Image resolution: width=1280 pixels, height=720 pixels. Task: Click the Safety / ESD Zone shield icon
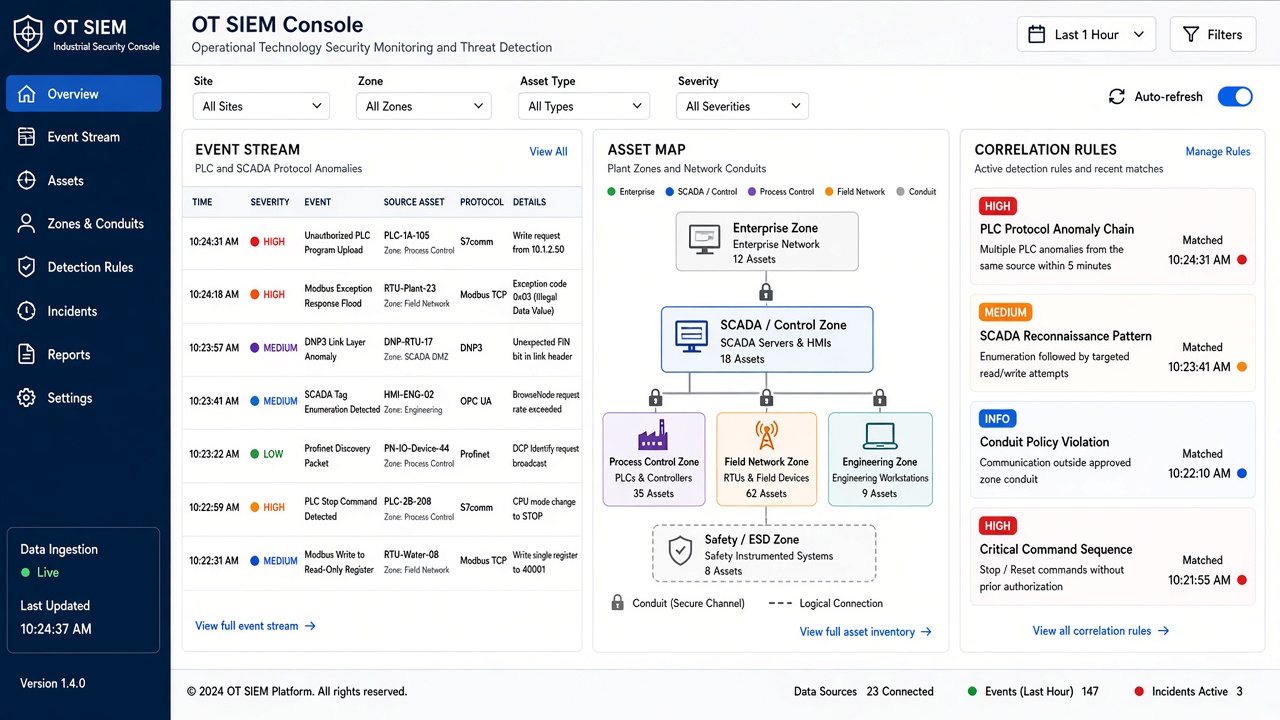click(680, 551)
